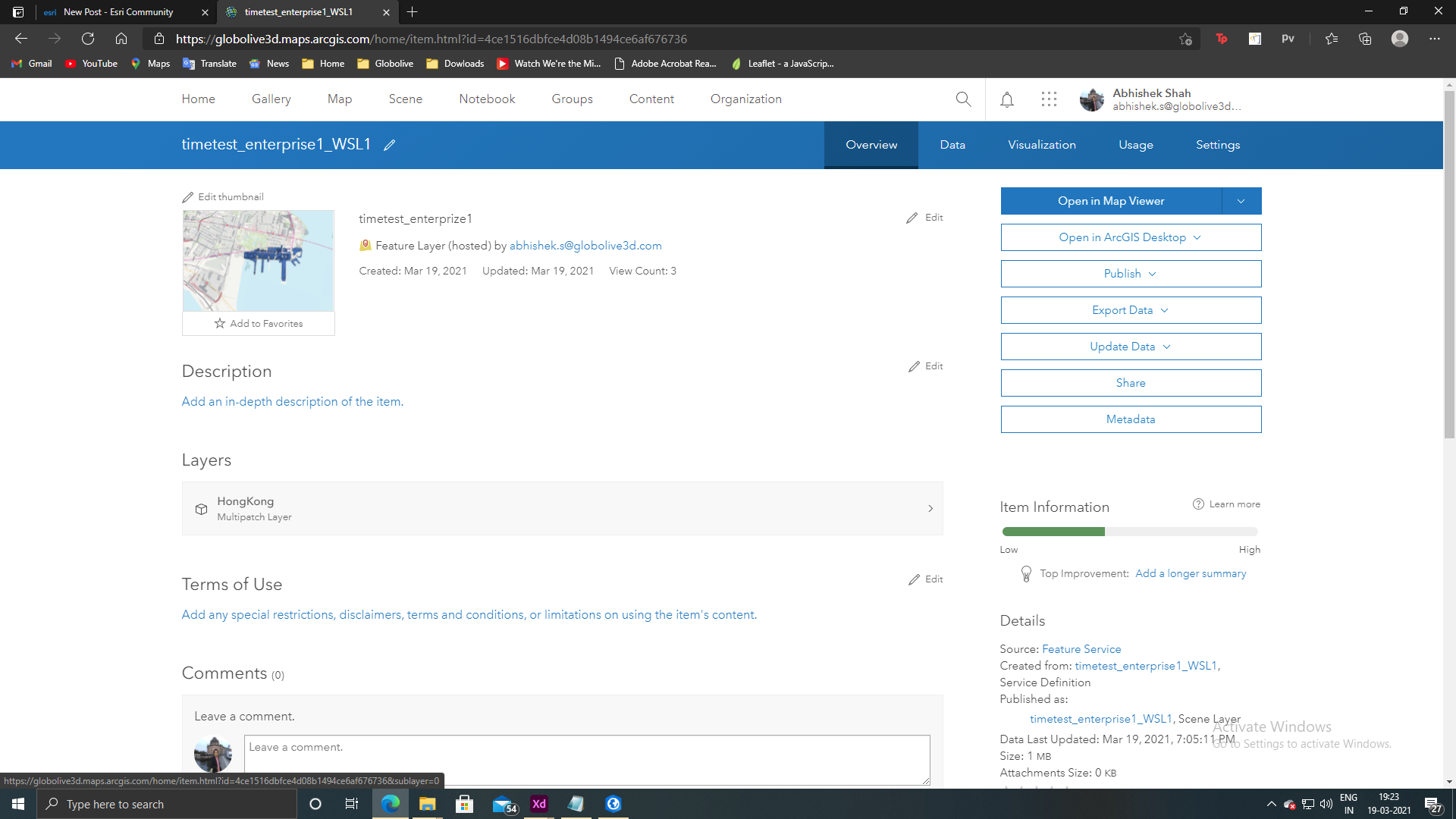
Task: Click the Add to Favorites star
Action: (x=220, y=324)
